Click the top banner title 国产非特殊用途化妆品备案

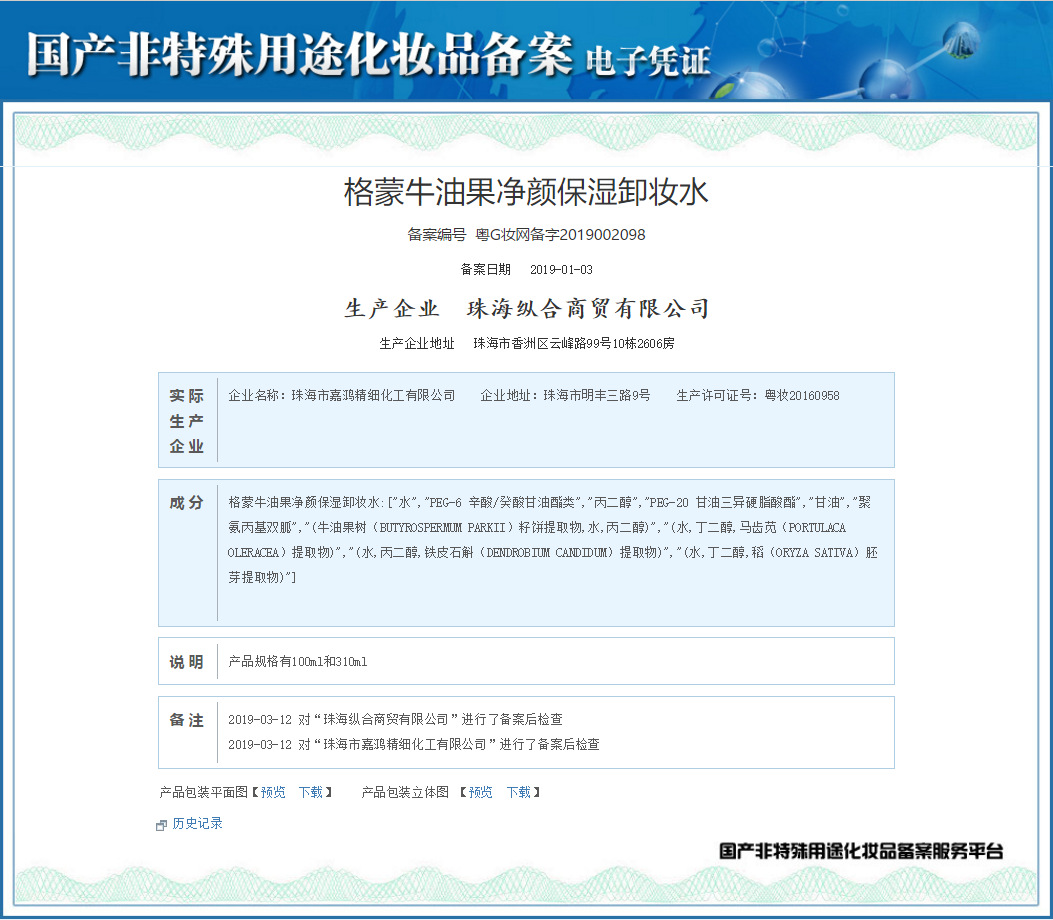pyautogui.click(x=300, y=53)
